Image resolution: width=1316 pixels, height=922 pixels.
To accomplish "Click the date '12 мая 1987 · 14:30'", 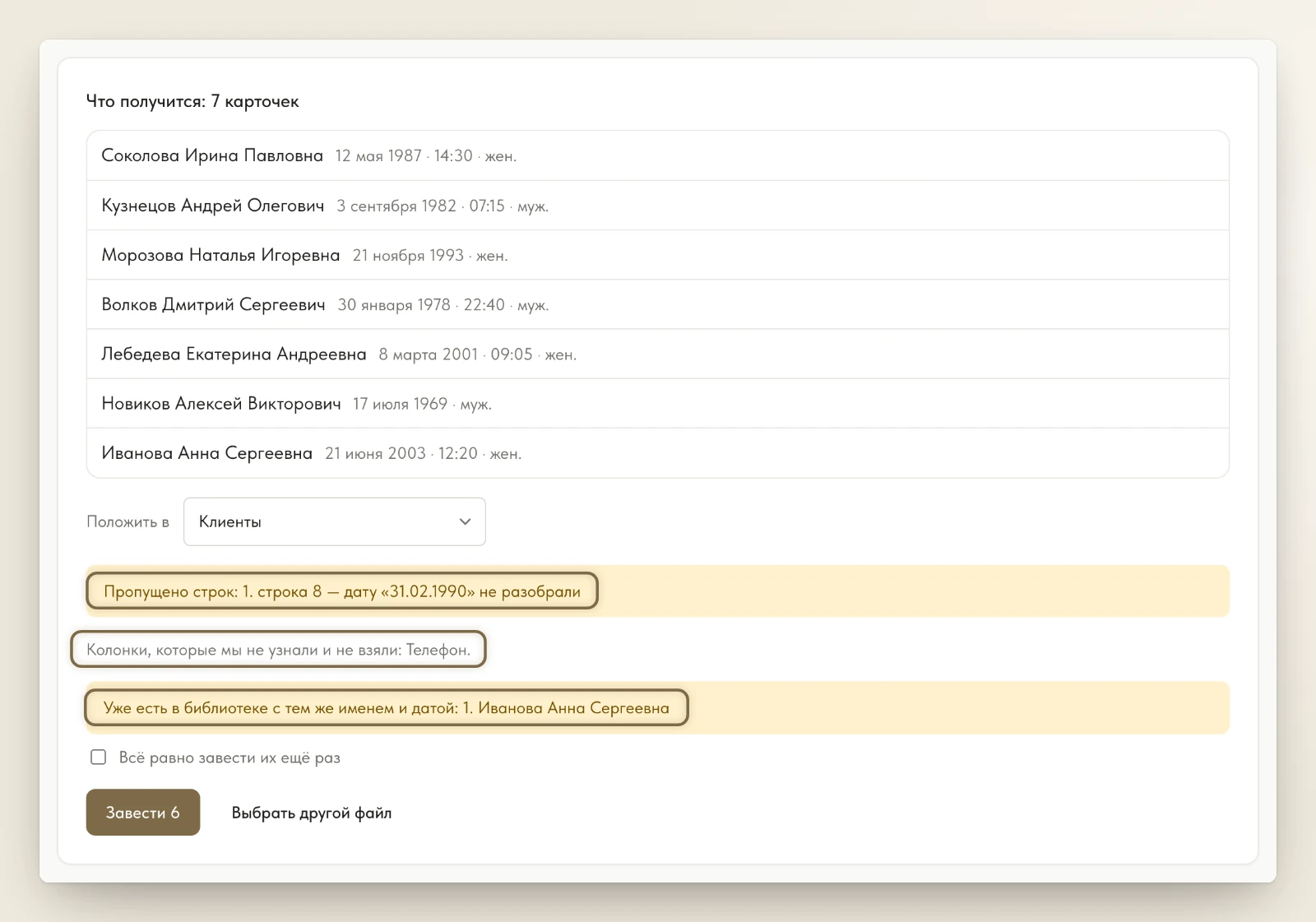I will pos(404,155).
